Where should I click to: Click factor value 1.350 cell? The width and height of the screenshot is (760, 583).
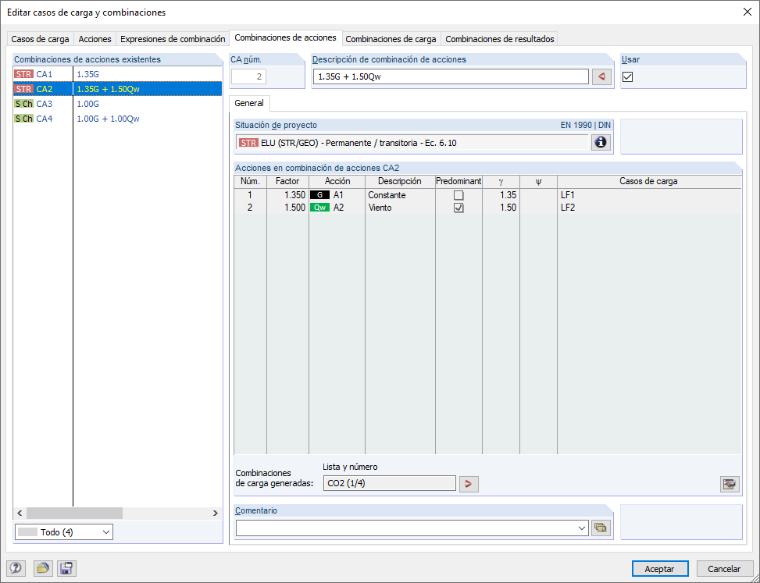pyautogui.click(x=287, y=195)
